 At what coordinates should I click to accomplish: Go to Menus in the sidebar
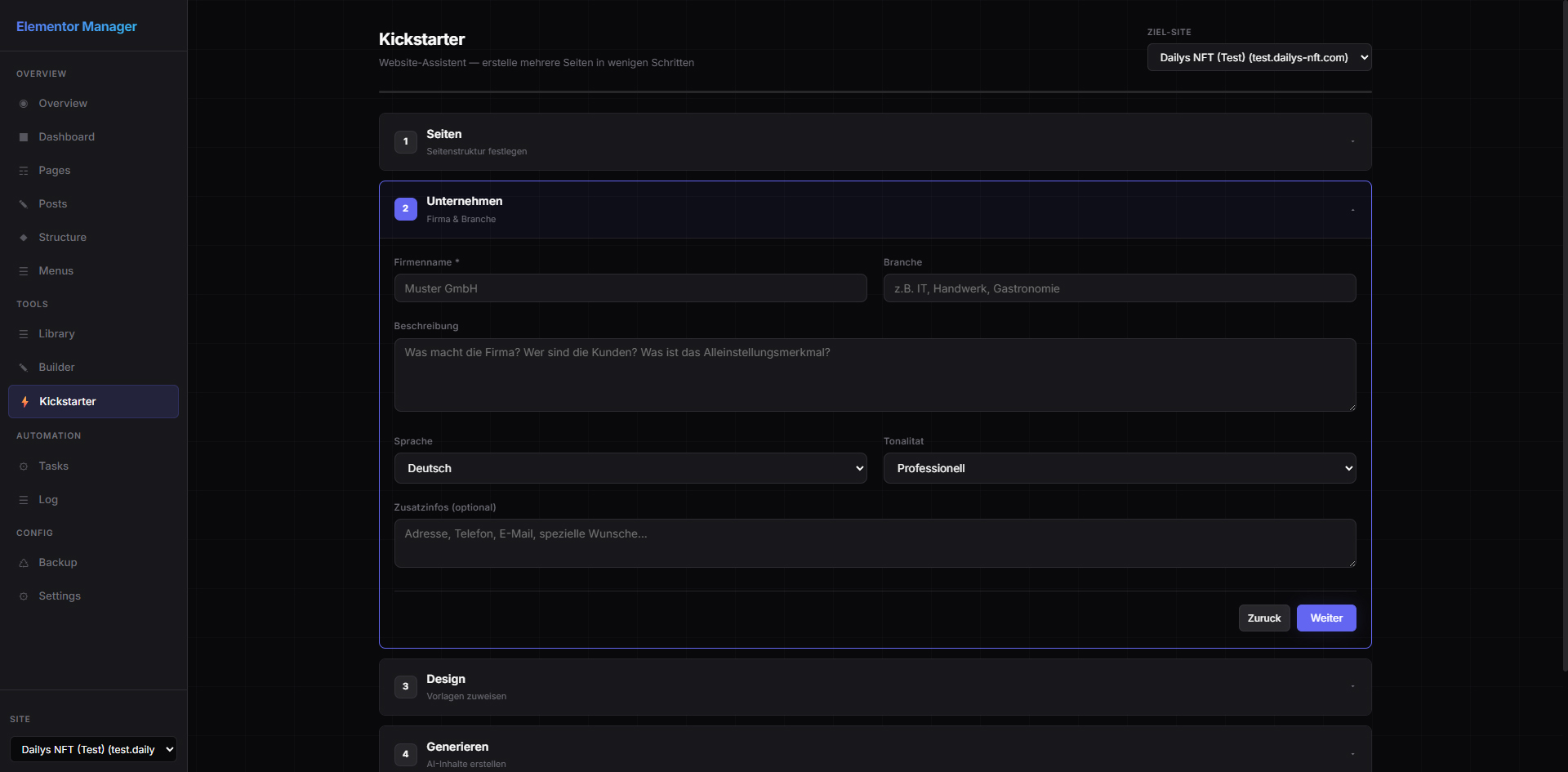56,271
